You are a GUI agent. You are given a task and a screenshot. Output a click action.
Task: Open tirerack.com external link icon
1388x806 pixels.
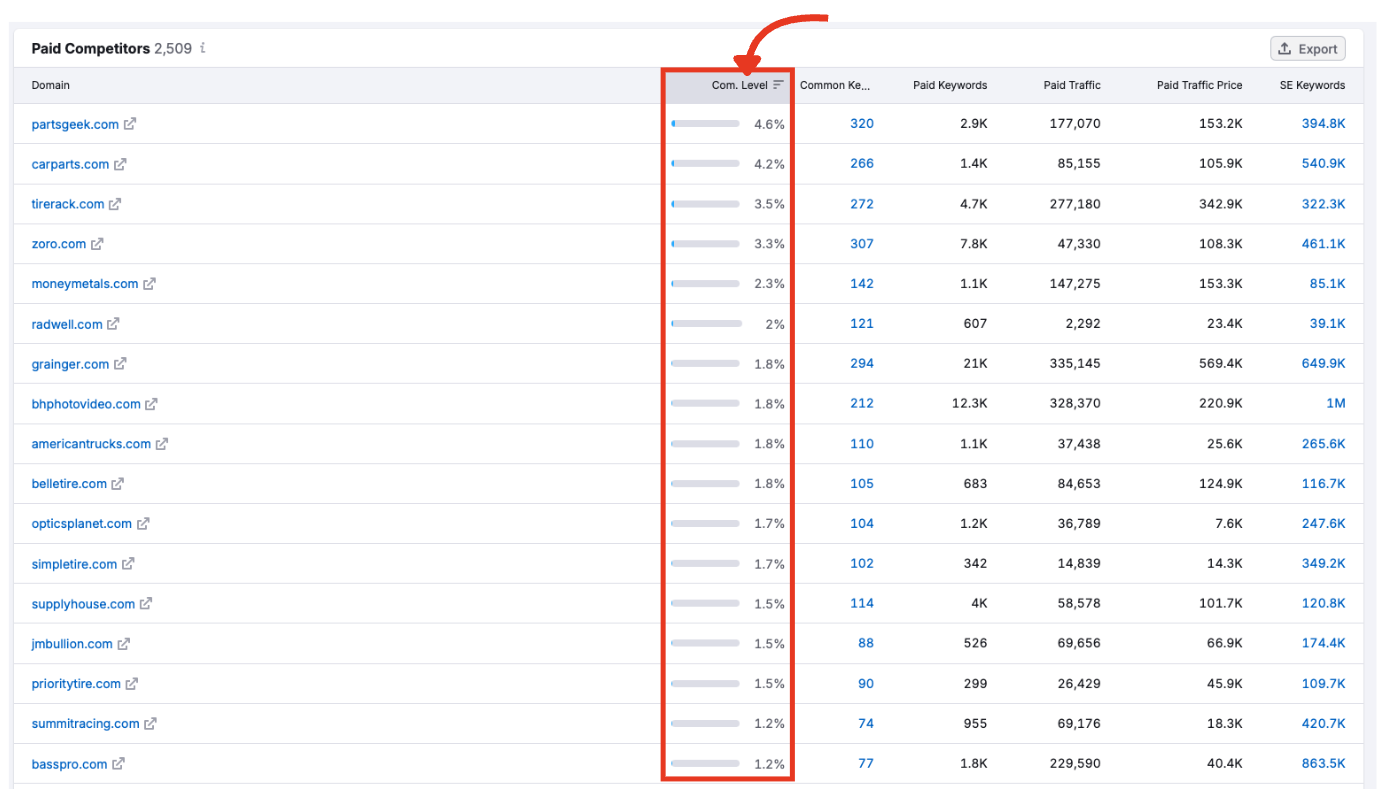click(115, 204)
